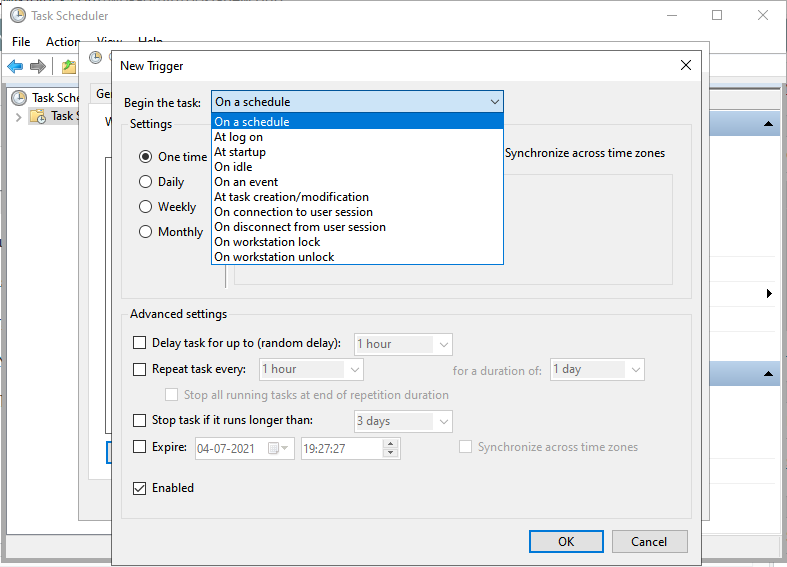
Task: Select On workstation lock from the list
Action: pos(267,242)
